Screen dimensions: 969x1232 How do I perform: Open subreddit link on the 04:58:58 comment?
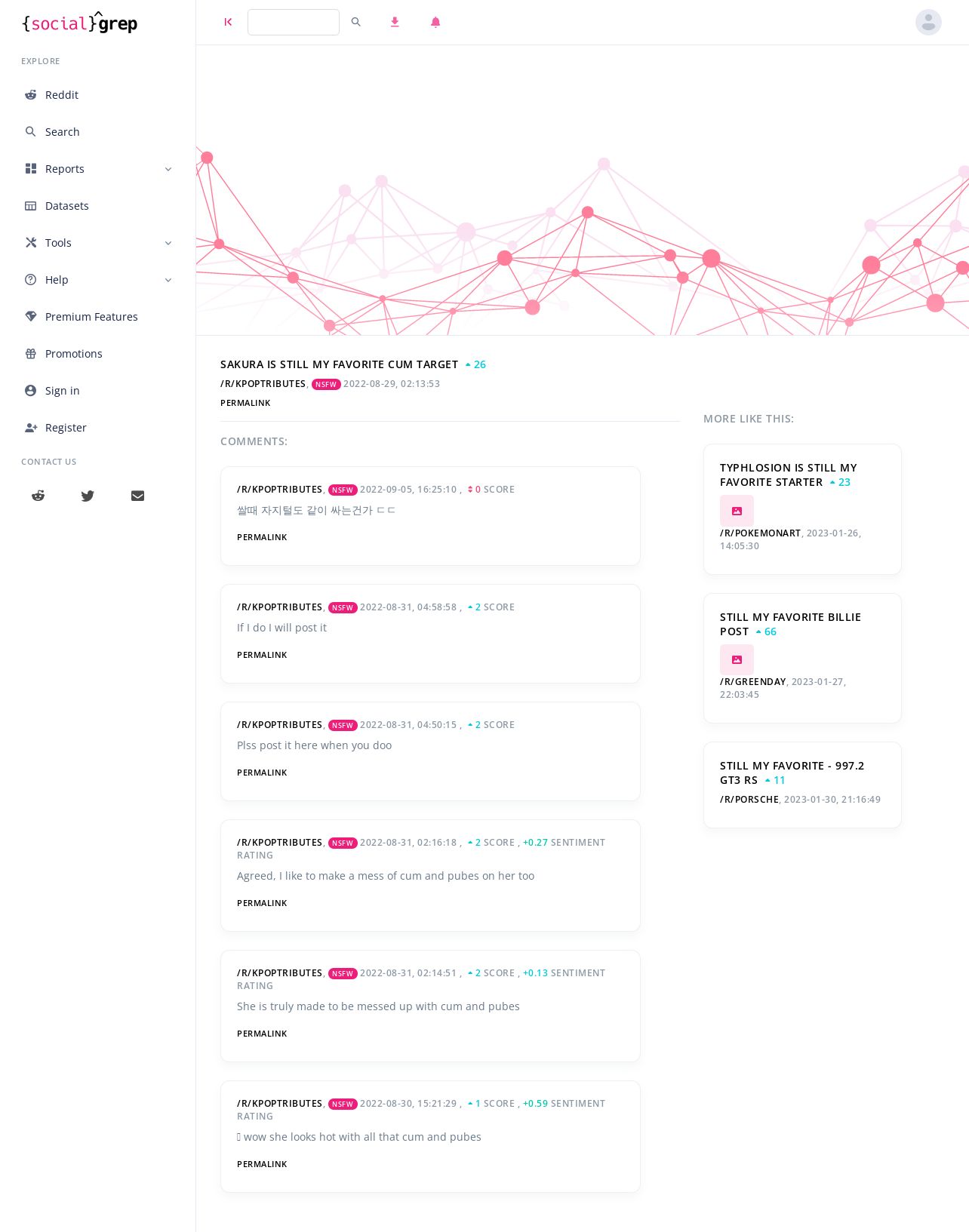279,607
